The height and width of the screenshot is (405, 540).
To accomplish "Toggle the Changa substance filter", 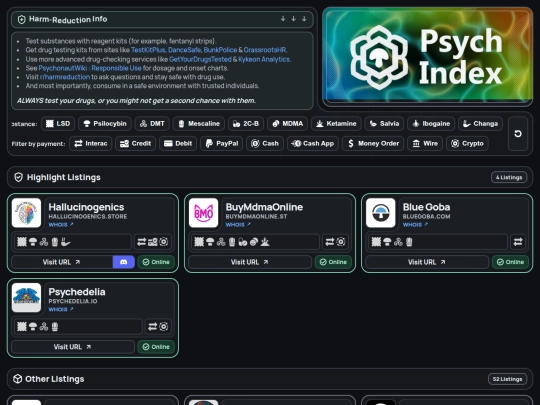I will (x=480, y=124).
